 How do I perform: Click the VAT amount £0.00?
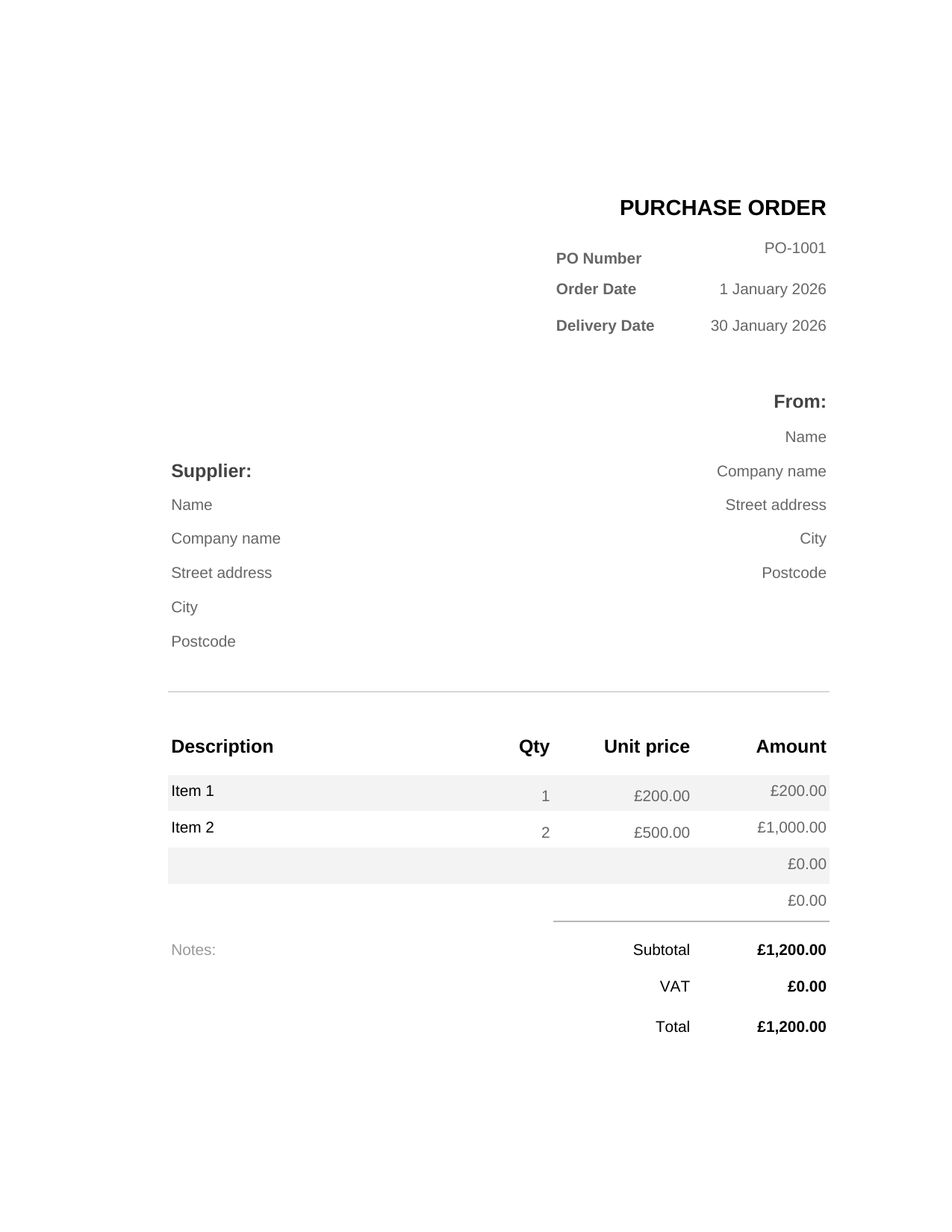[x=806, y=986]
